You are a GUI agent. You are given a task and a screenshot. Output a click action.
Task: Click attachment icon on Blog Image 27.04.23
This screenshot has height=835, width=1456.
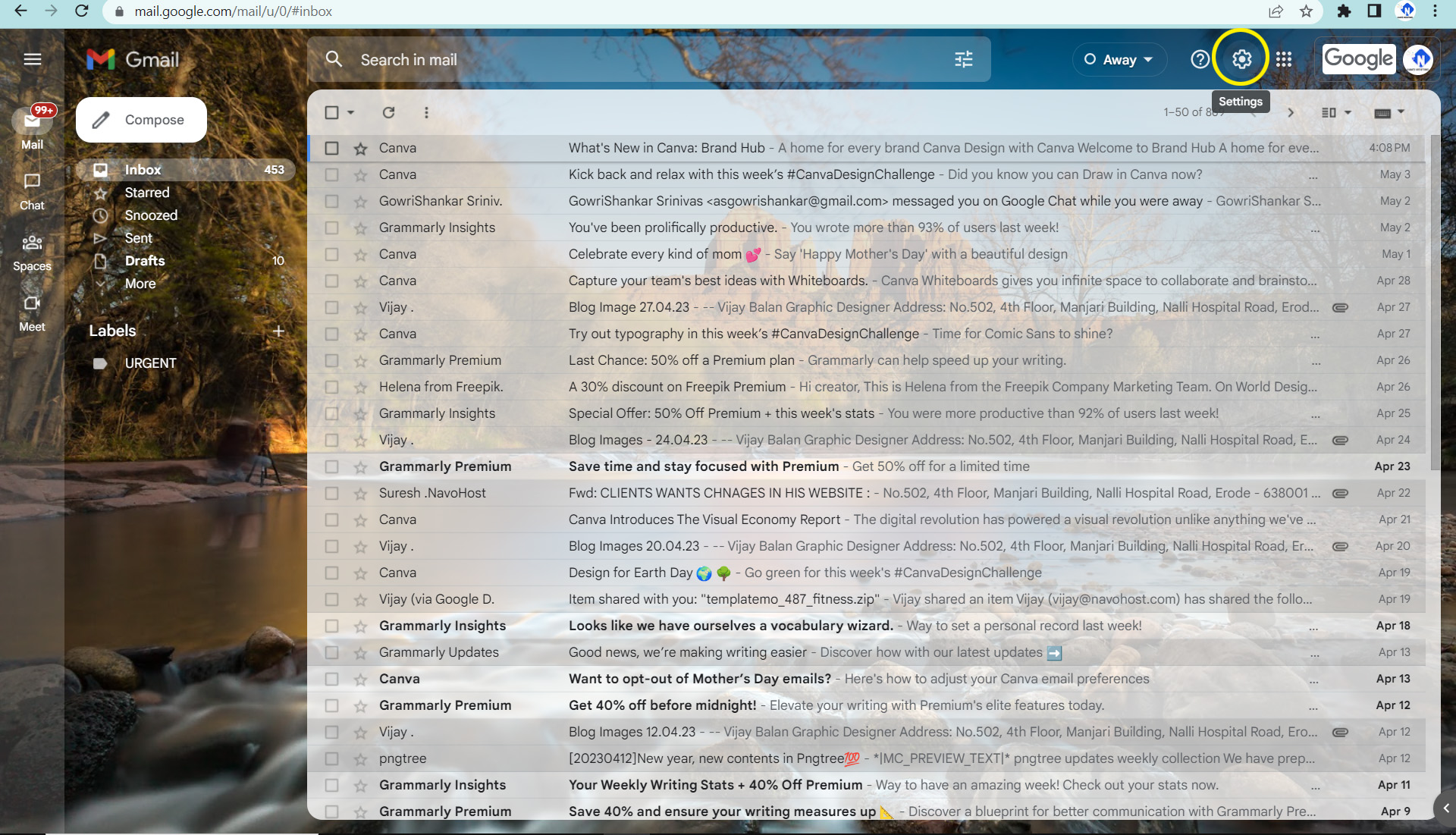pyautogui.click(x=1340, y=307)
